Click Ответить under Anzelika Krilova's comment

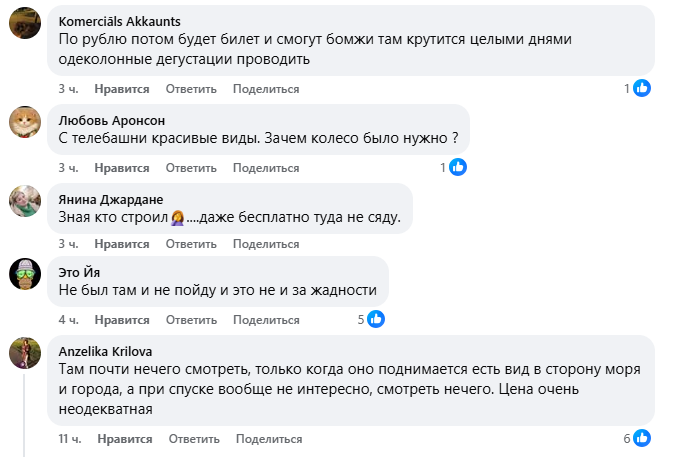(194, 439)
